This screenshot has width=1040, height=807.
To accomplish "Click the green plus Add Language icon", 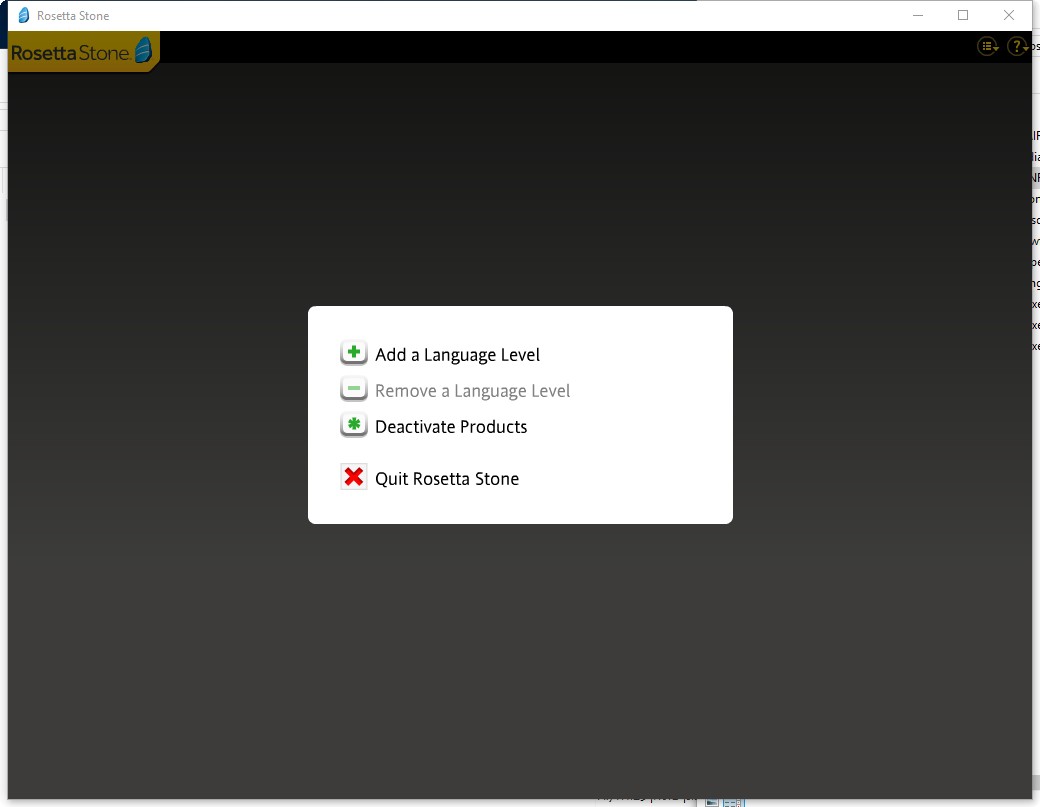I will coord(354,352).
